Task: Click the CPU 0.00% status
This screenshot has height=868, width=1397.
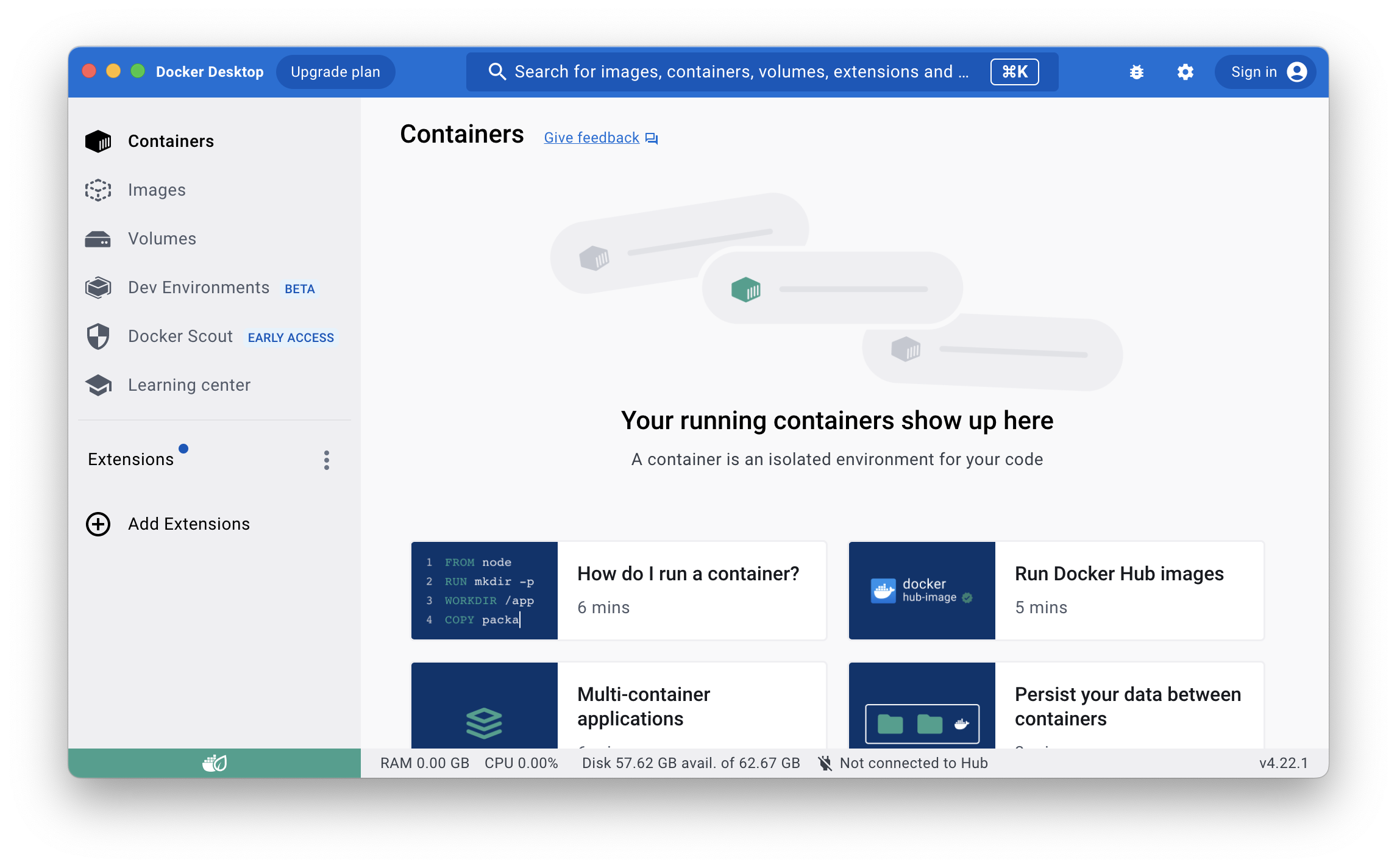Action: click(521, 763)
